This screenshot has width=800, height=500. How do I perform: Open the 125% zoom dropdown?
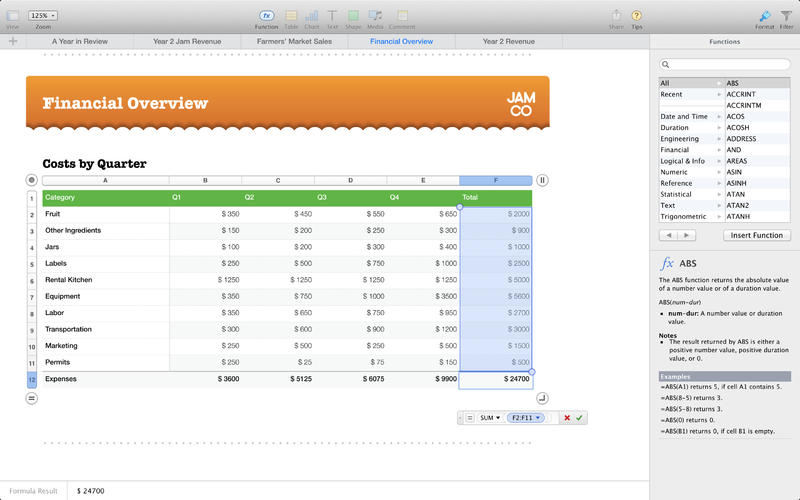coord(43,16)
